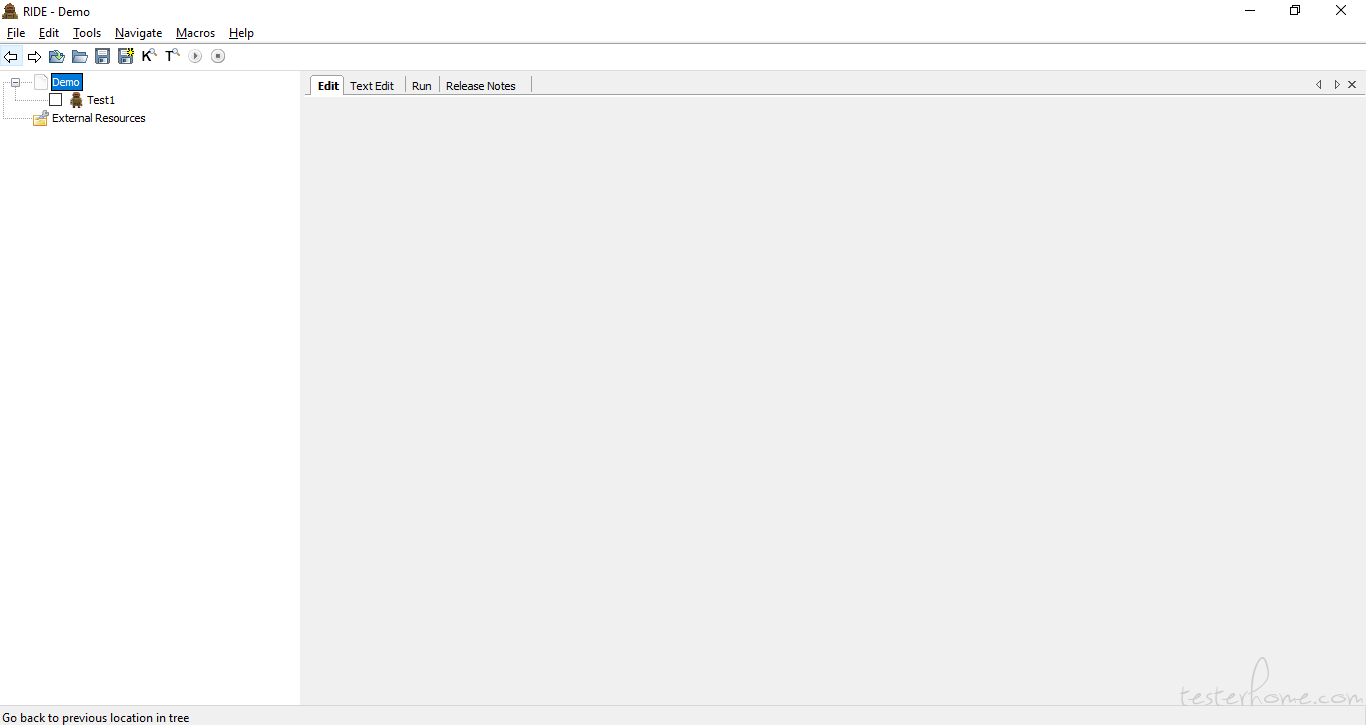Click the RIDE application icon in the title bar
The width and height of the screenshot is (1366, 725).
(10, 11)
